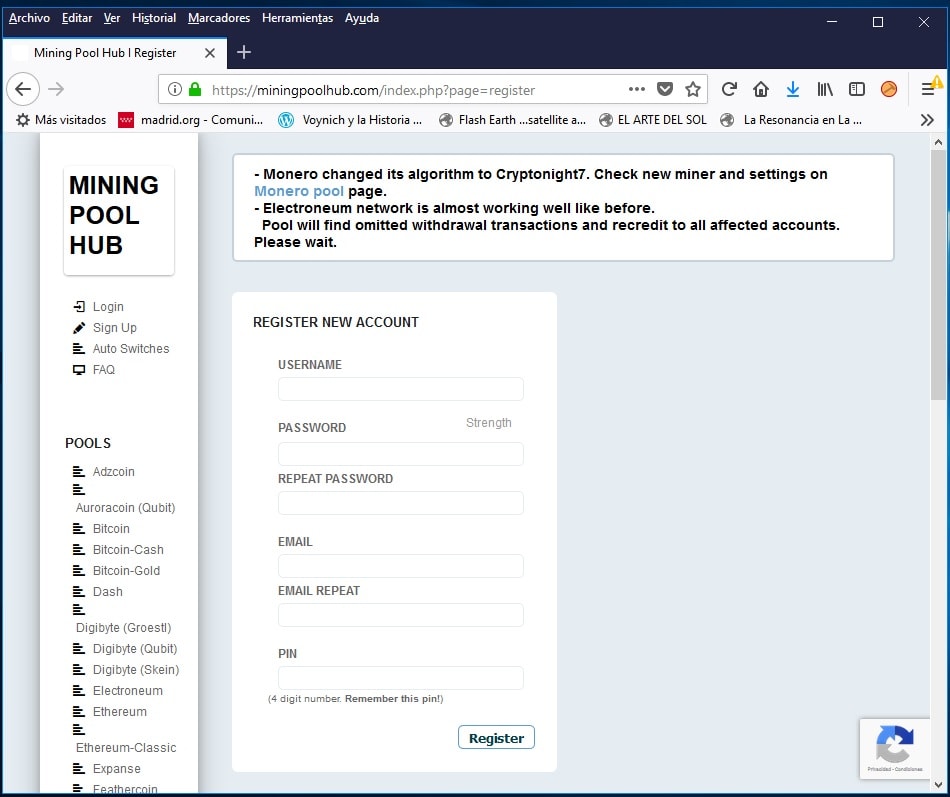The height and width of the screenshot is (797, 950).
Task: Open the page actions three-dot menu
Action: click(x=637, y=89)
